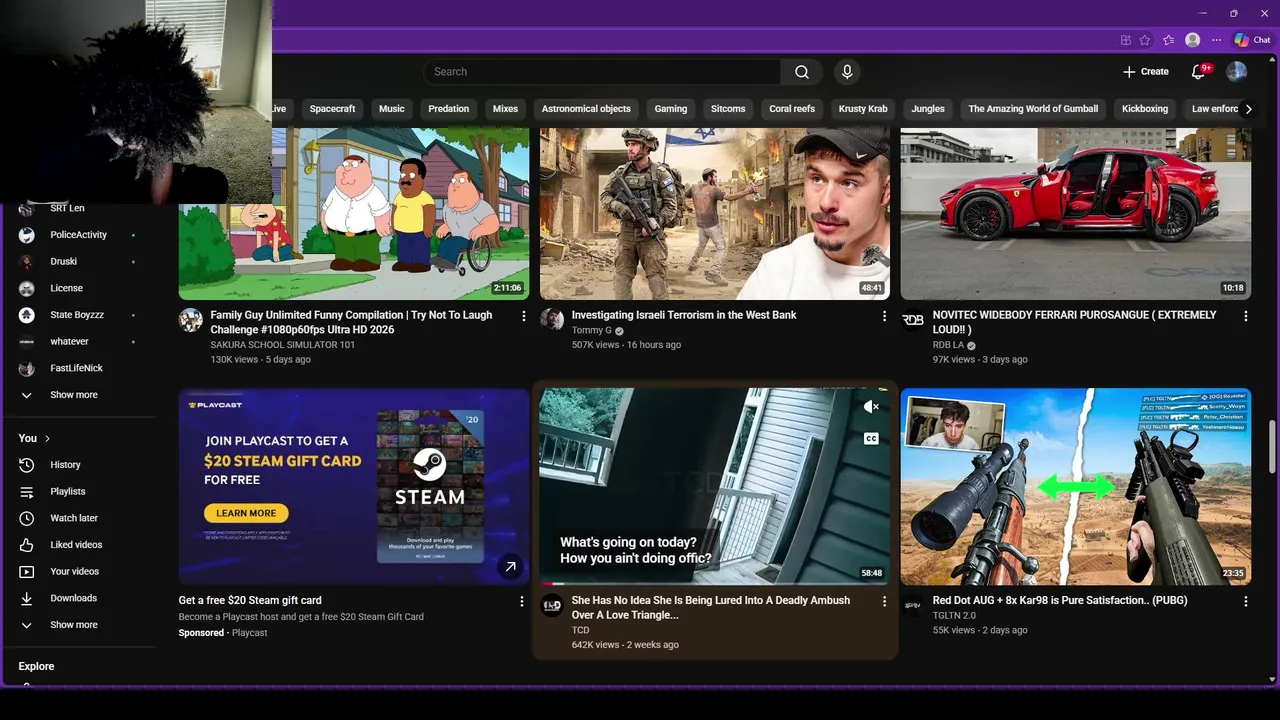Seek on TCD video preview progress bar

[x=715, y=583]
